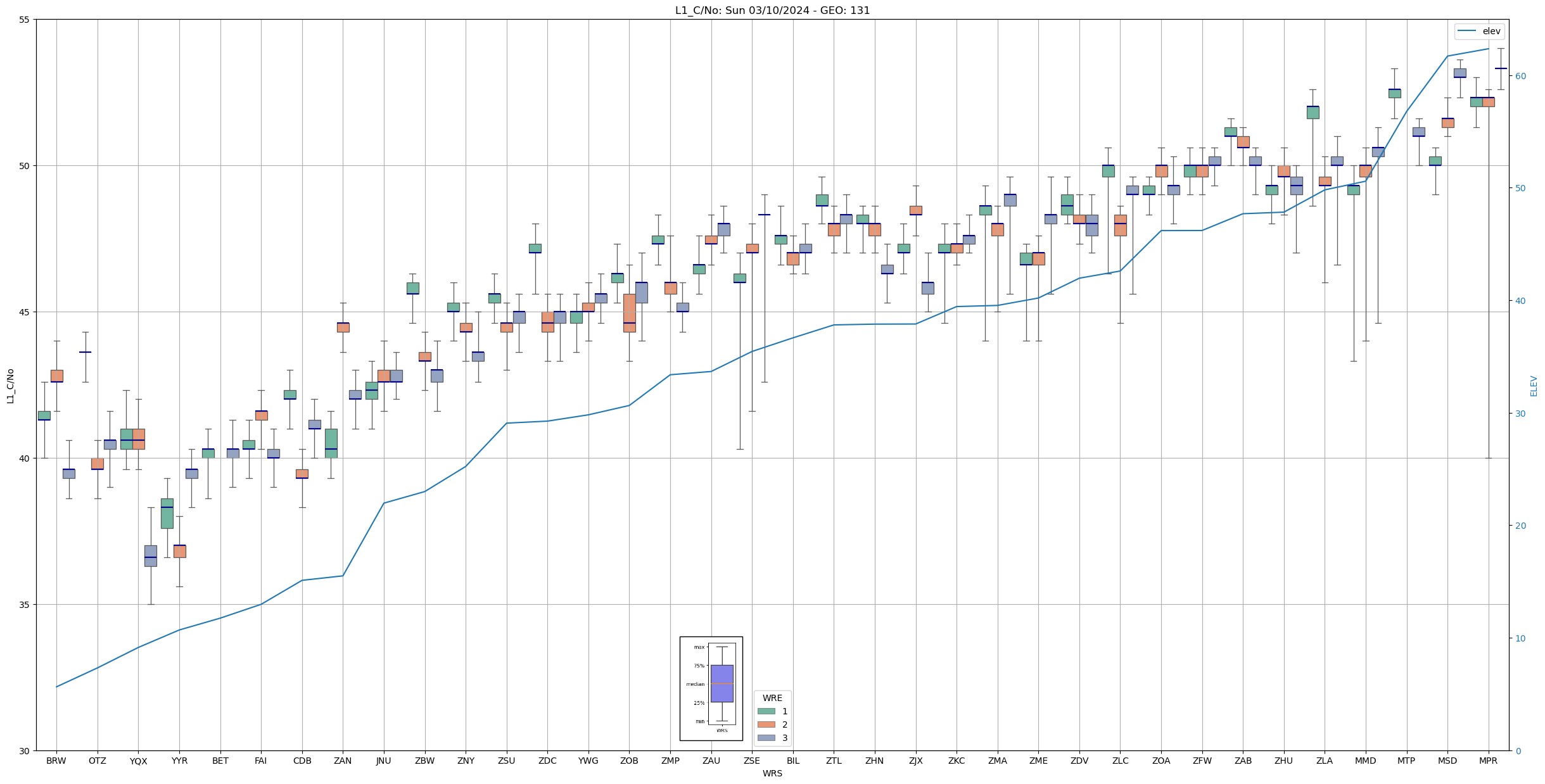The image size is (1545, 784).
Task: Click the L1_C/No y-axis label
Action: click(x=10, y=386)
